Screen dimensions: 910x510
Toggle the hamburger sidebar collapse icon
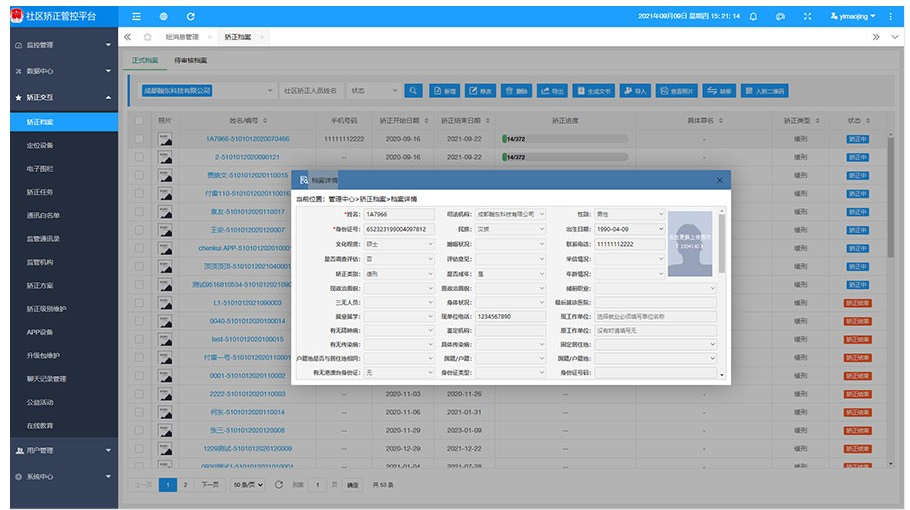click(136, 16)
